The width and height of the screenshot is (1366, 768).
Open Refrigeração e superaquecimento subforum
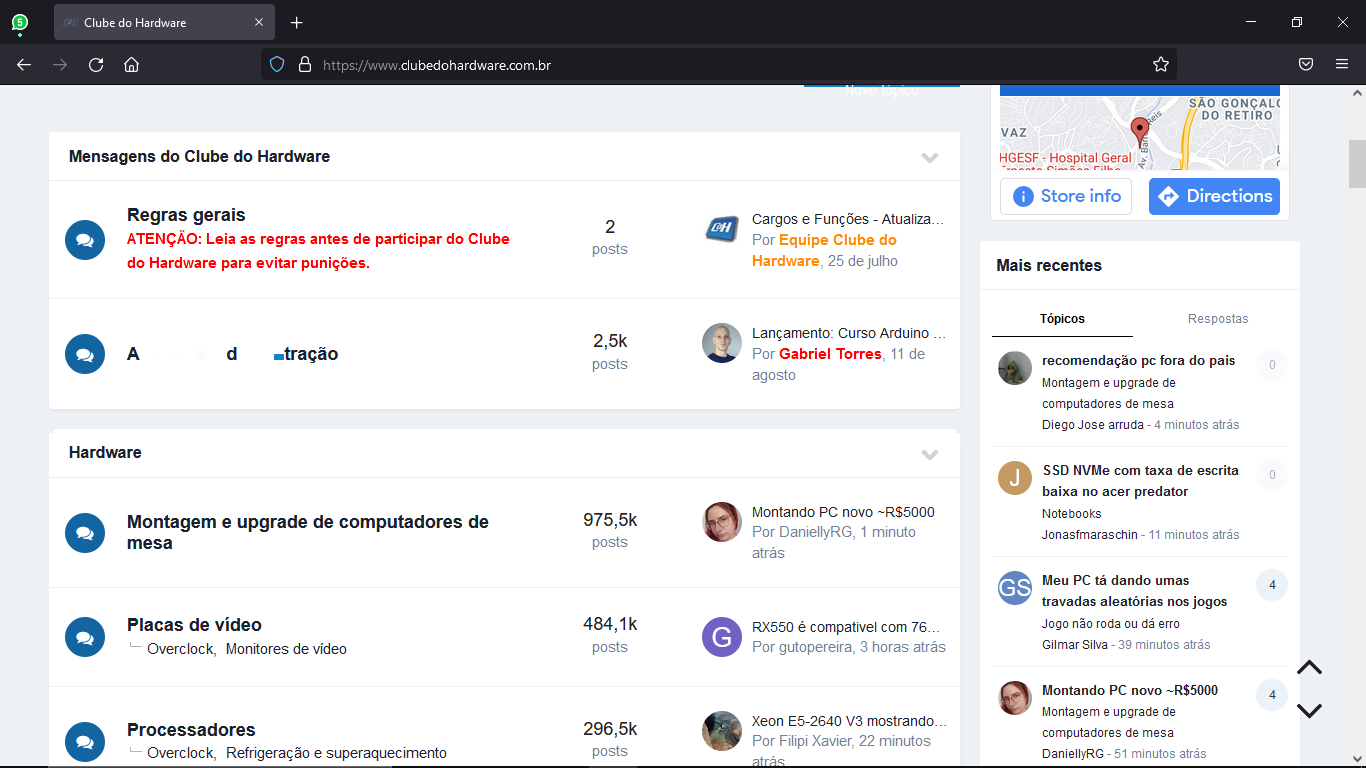pos(336,753)
